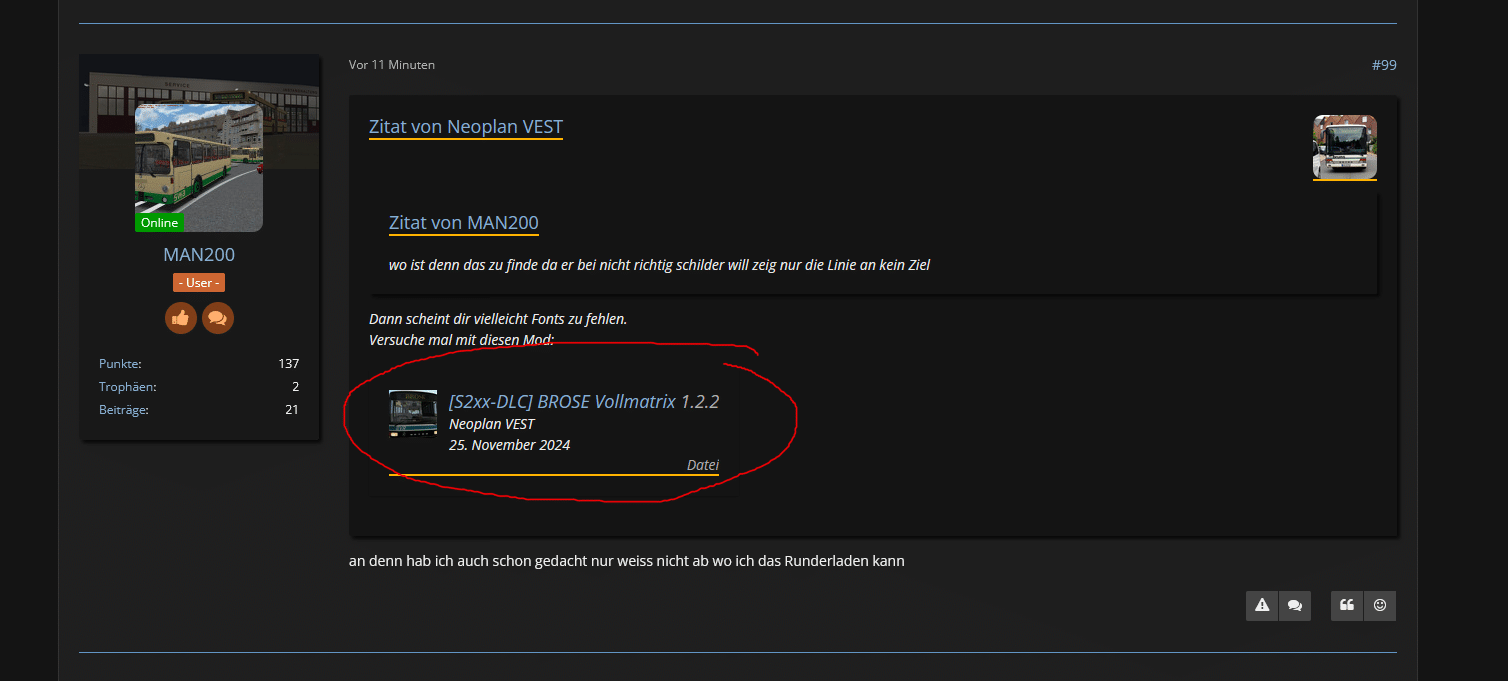Click the 'Datei' label in the file card
1508x681 pixels.
(x=703, y=465)
